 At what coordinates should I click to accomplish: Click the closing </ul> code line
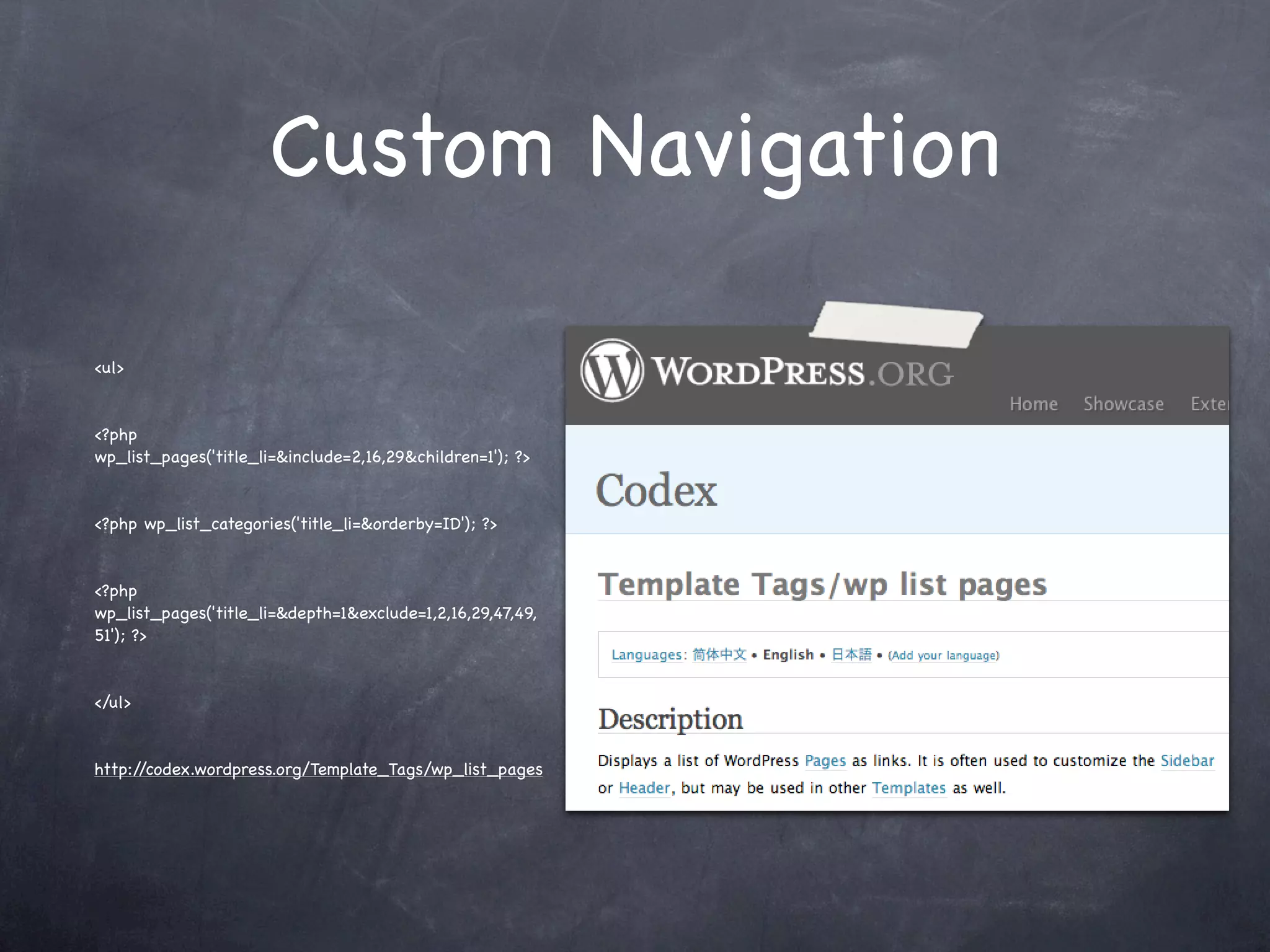[112, 702]
